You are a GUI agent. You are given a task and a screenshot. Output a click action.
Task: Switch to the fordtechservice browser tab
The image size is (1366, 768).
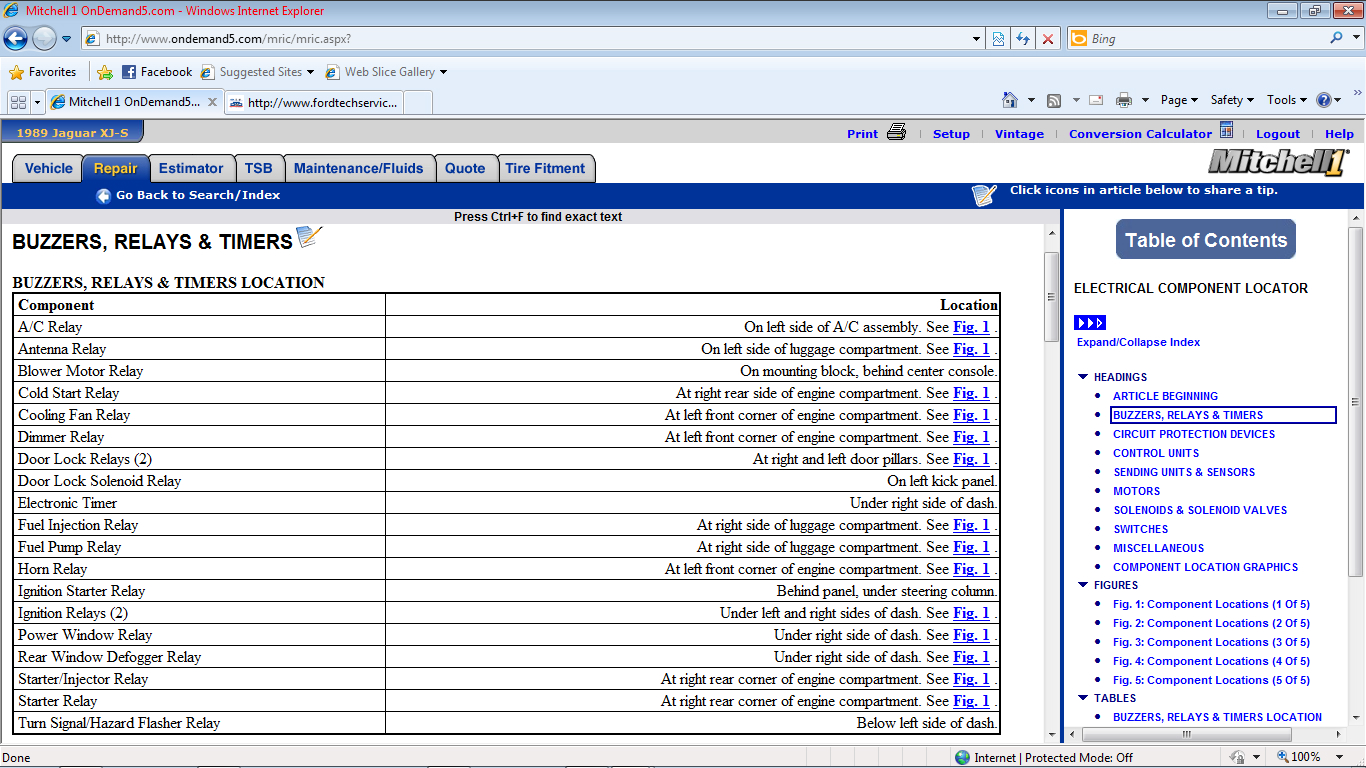point(314,102)
